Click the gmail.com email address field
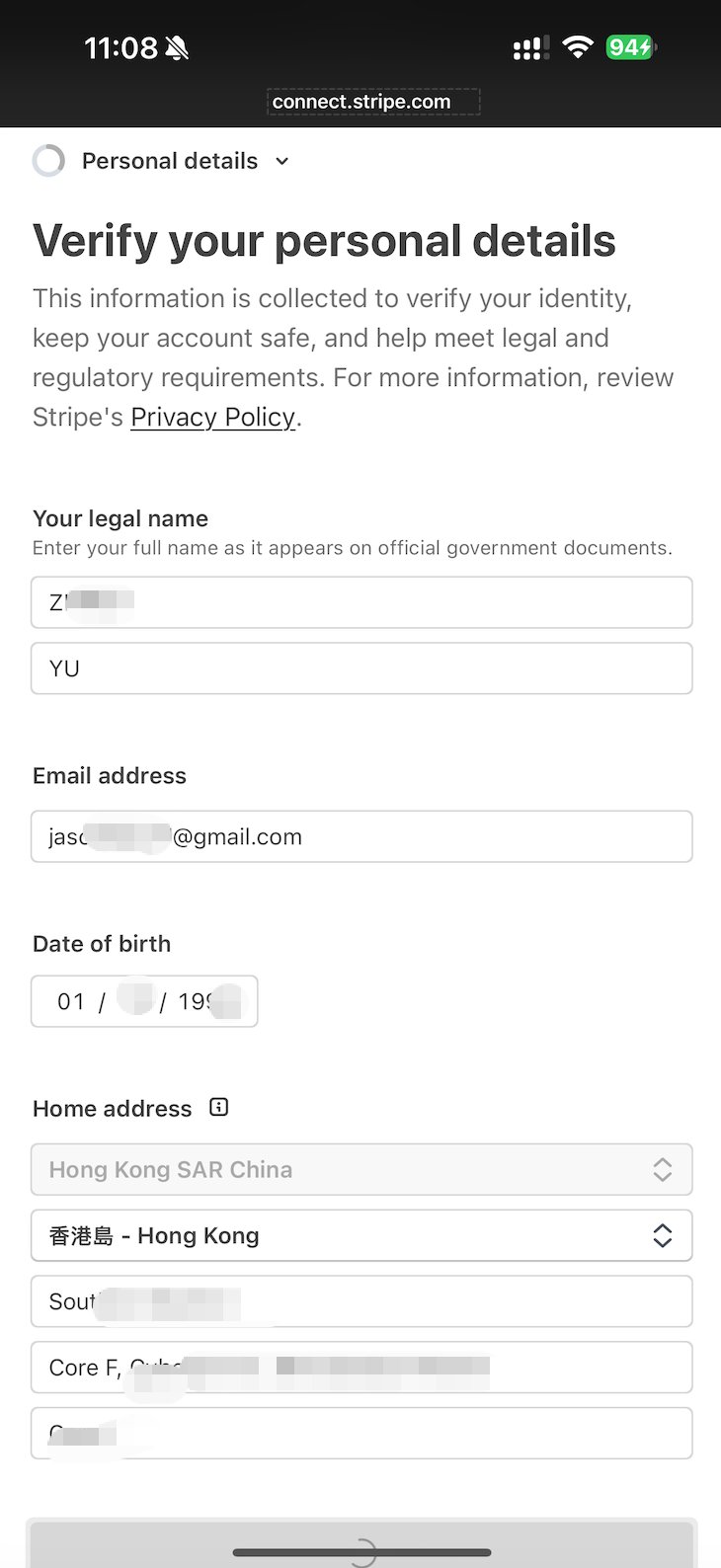This screenshot has width=721, height=1568. click(361, 836)
